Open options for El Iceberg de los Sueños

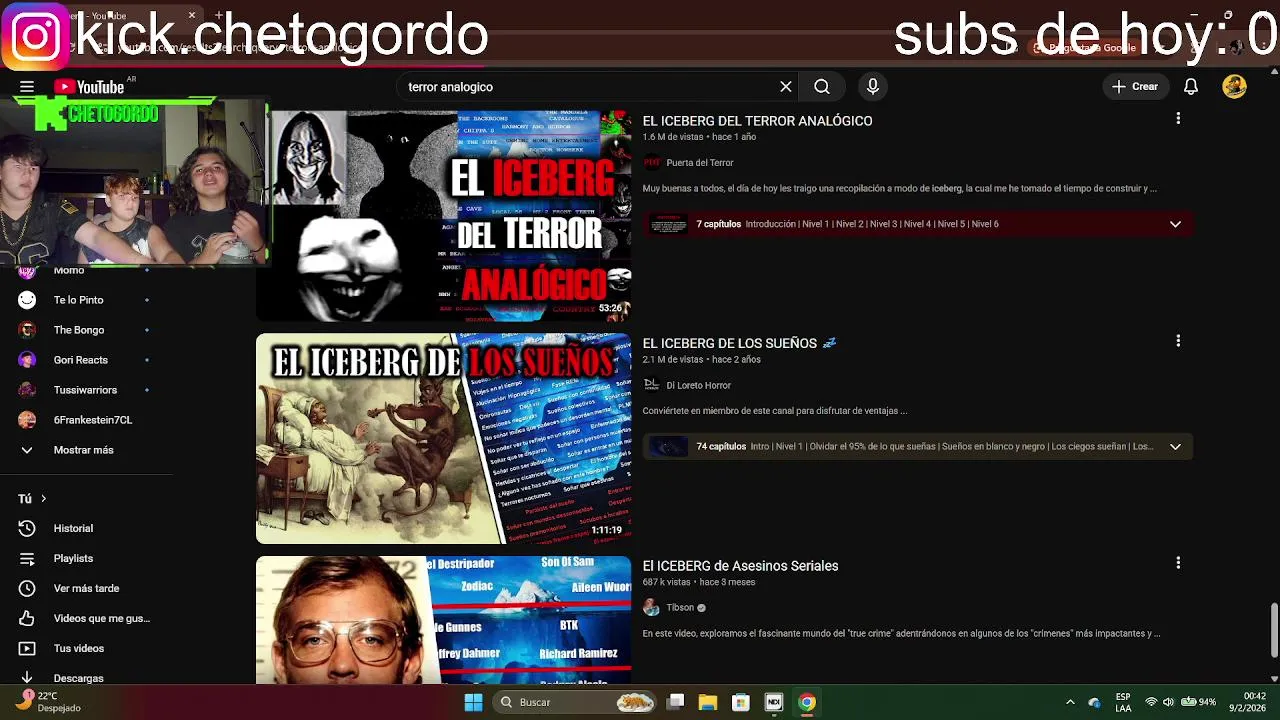(1178, 341)
